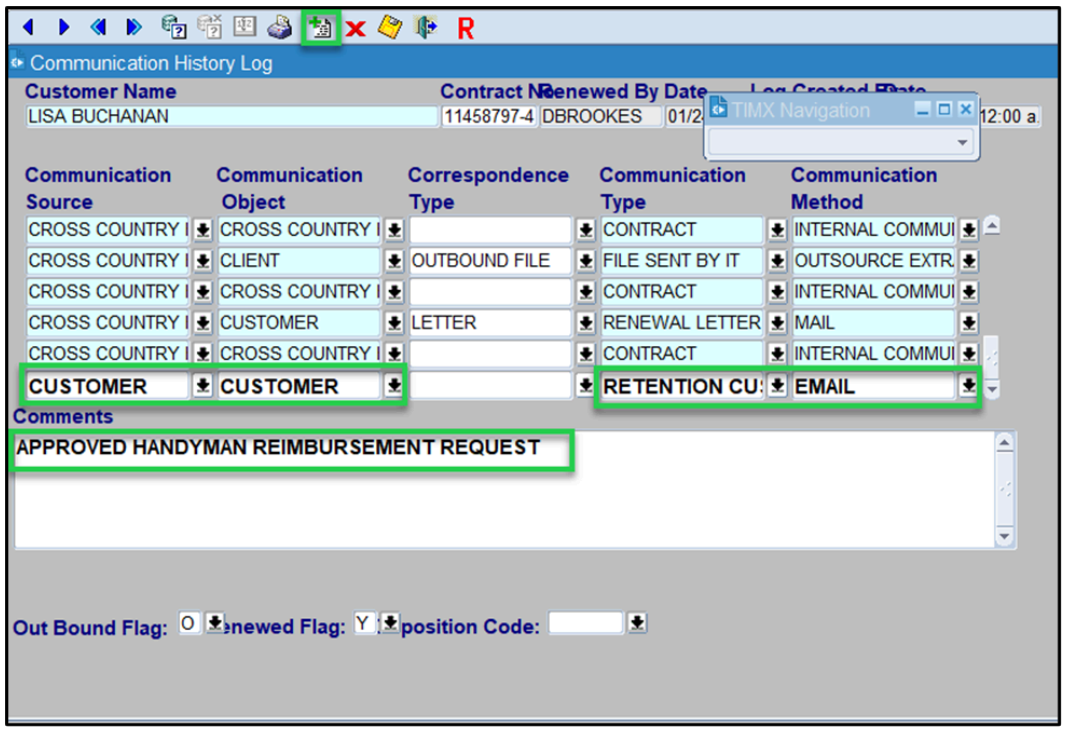
Task: Select the RENEWAL LETTER communication type cell
Action: click(x=682, y=322)
